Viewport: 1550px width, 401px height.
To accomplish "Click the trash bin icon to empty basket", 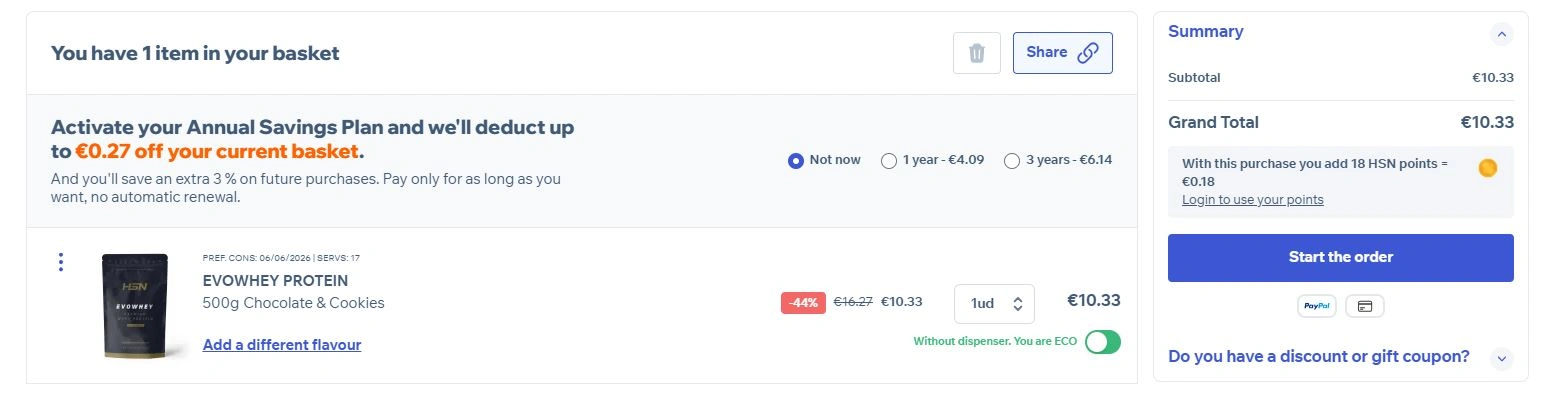I will click(977, 53).
